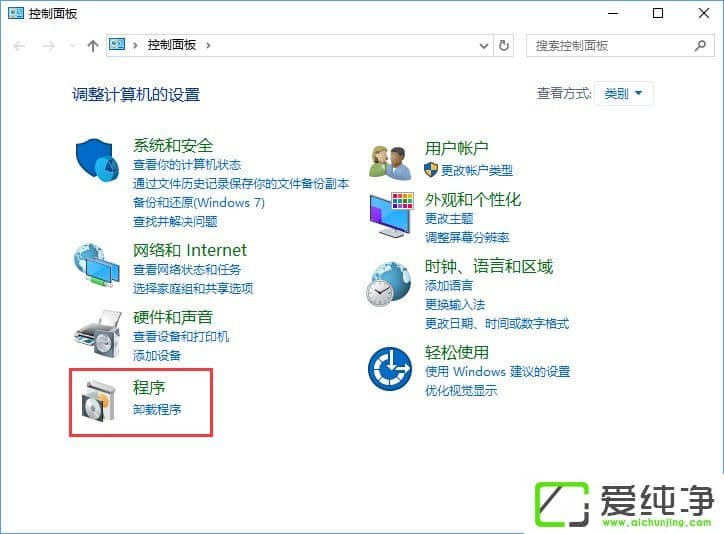
Task: Open the Network and Internet globe icon
Action: tap(97, 265)
